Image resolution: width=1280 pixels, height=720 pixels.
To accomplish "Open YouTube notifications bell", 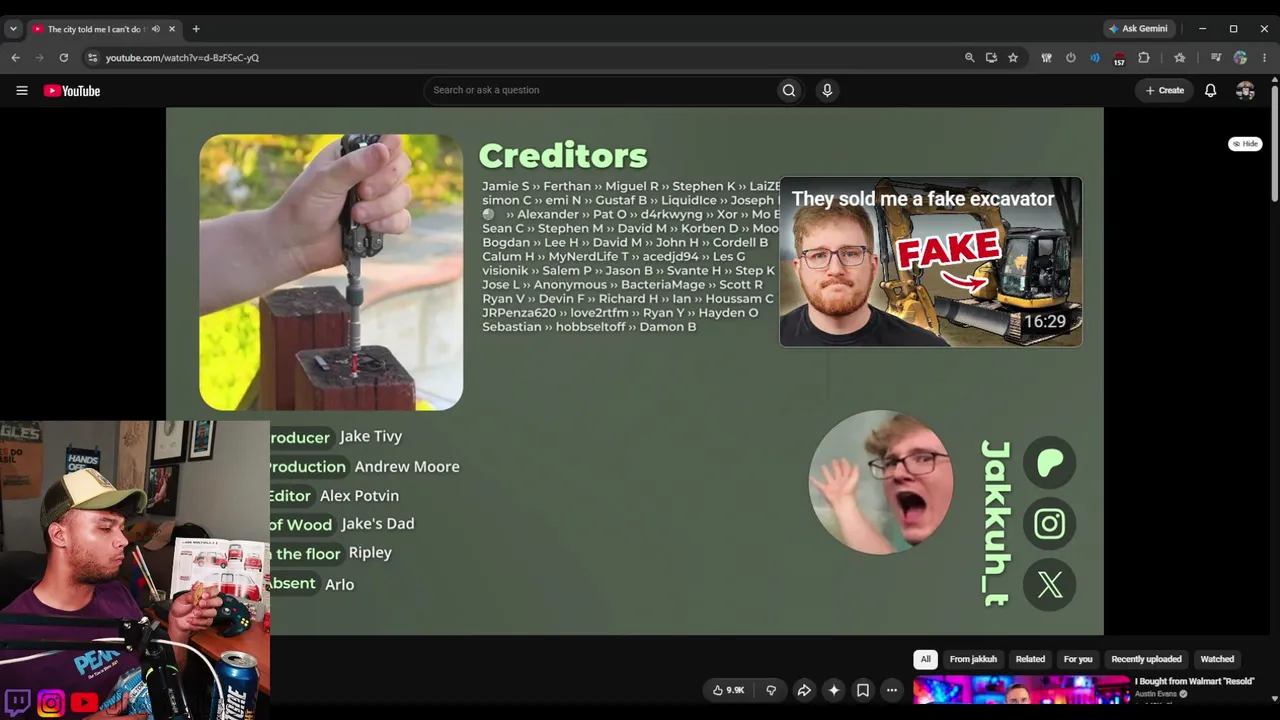I will point(1210,90).
